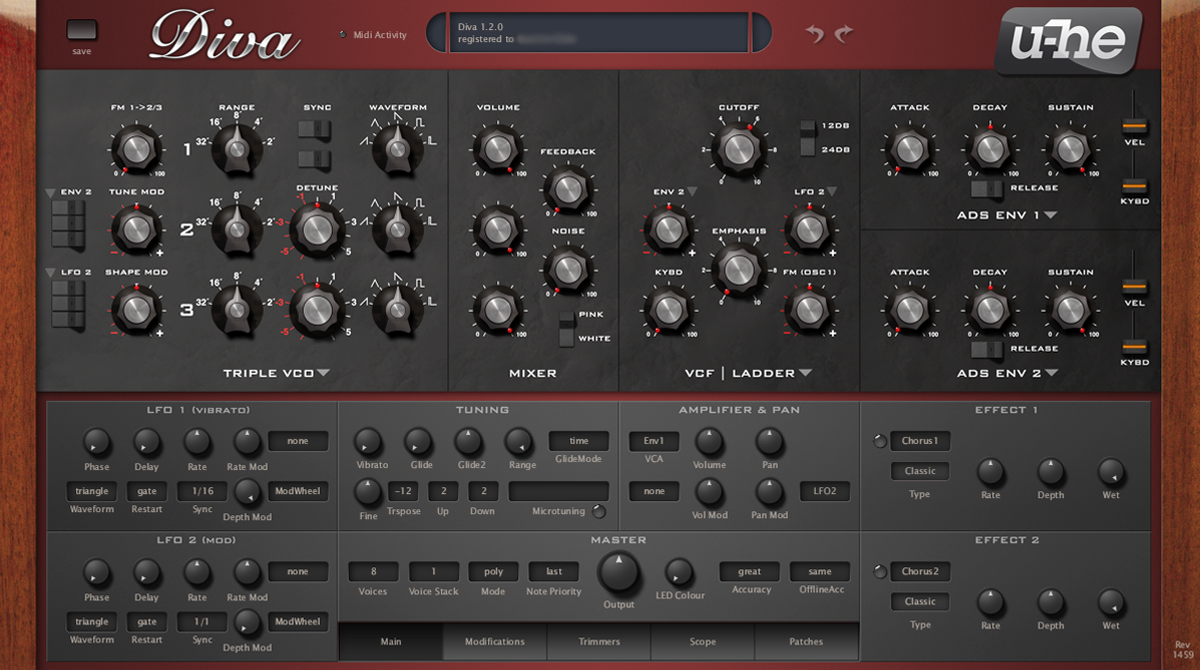
Task: Click the Note Priority last selector
Action: (554, 572)
